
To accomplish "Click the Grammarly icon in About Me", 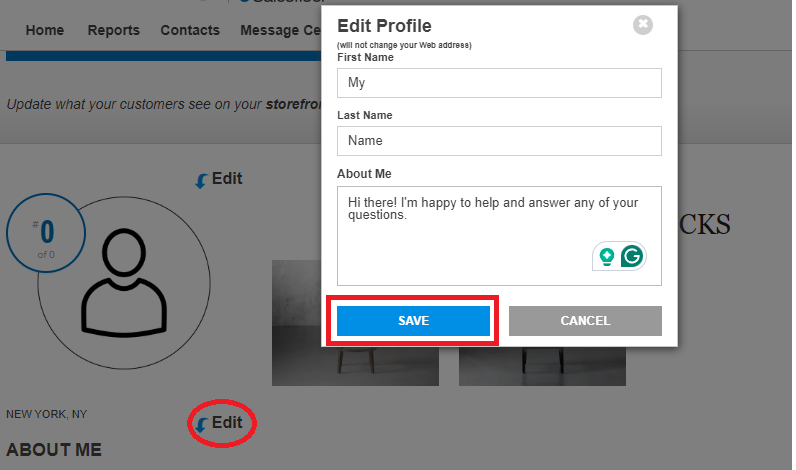I will coord(632,256).
